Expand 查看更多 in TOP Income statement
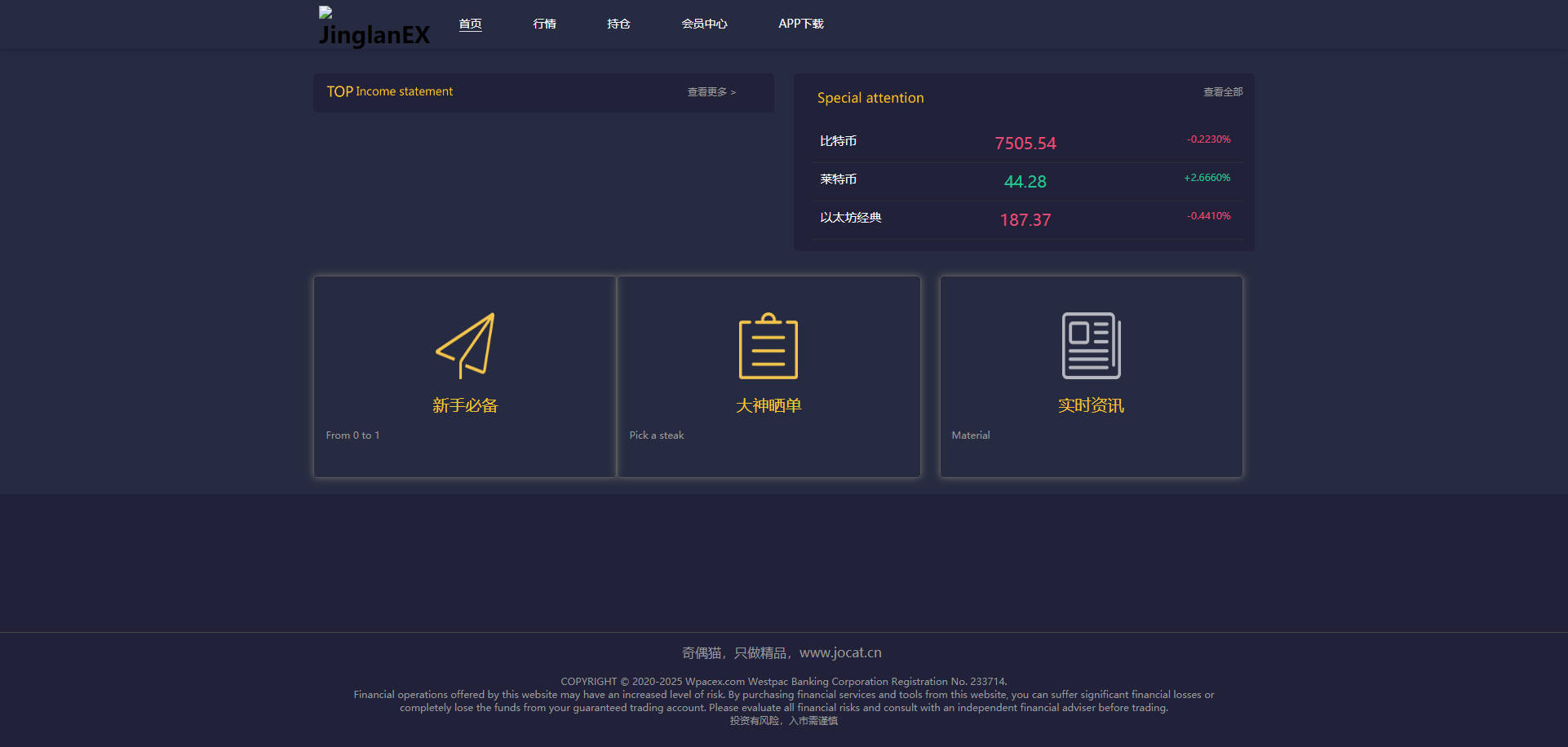1568x747 pixels. click(x=711, y=92)
